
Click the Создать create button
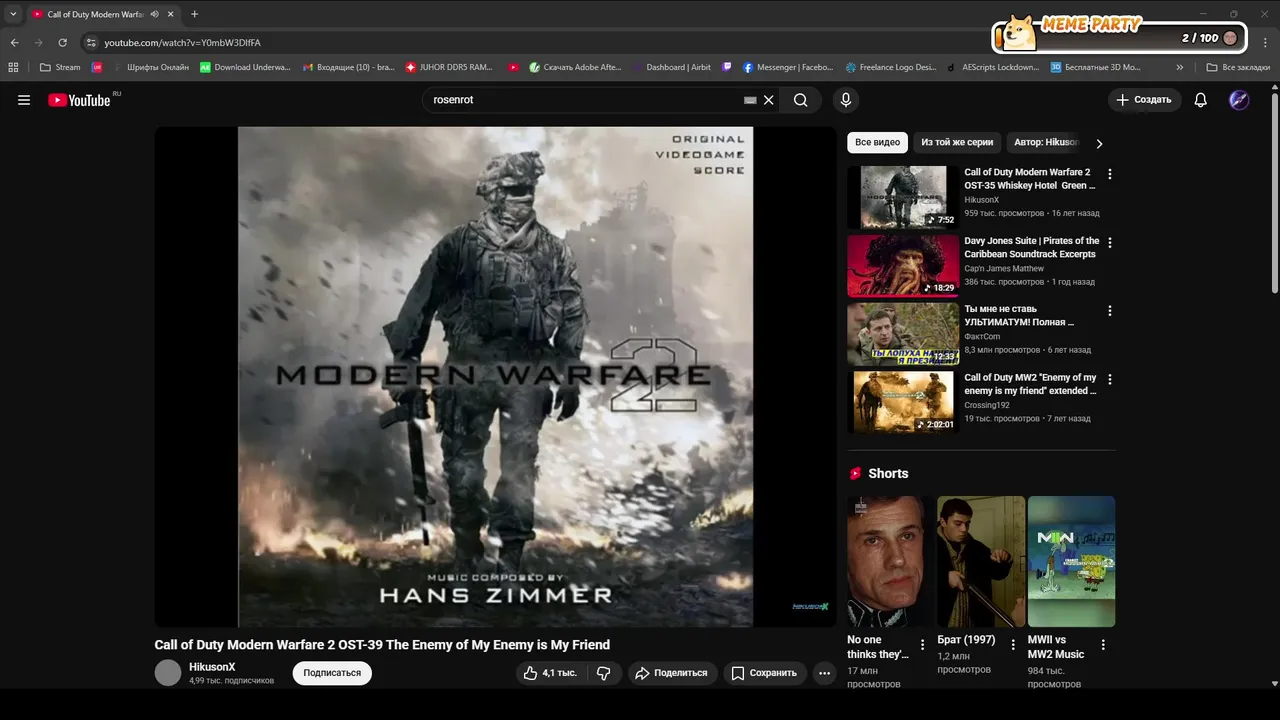coord(1145,100)
